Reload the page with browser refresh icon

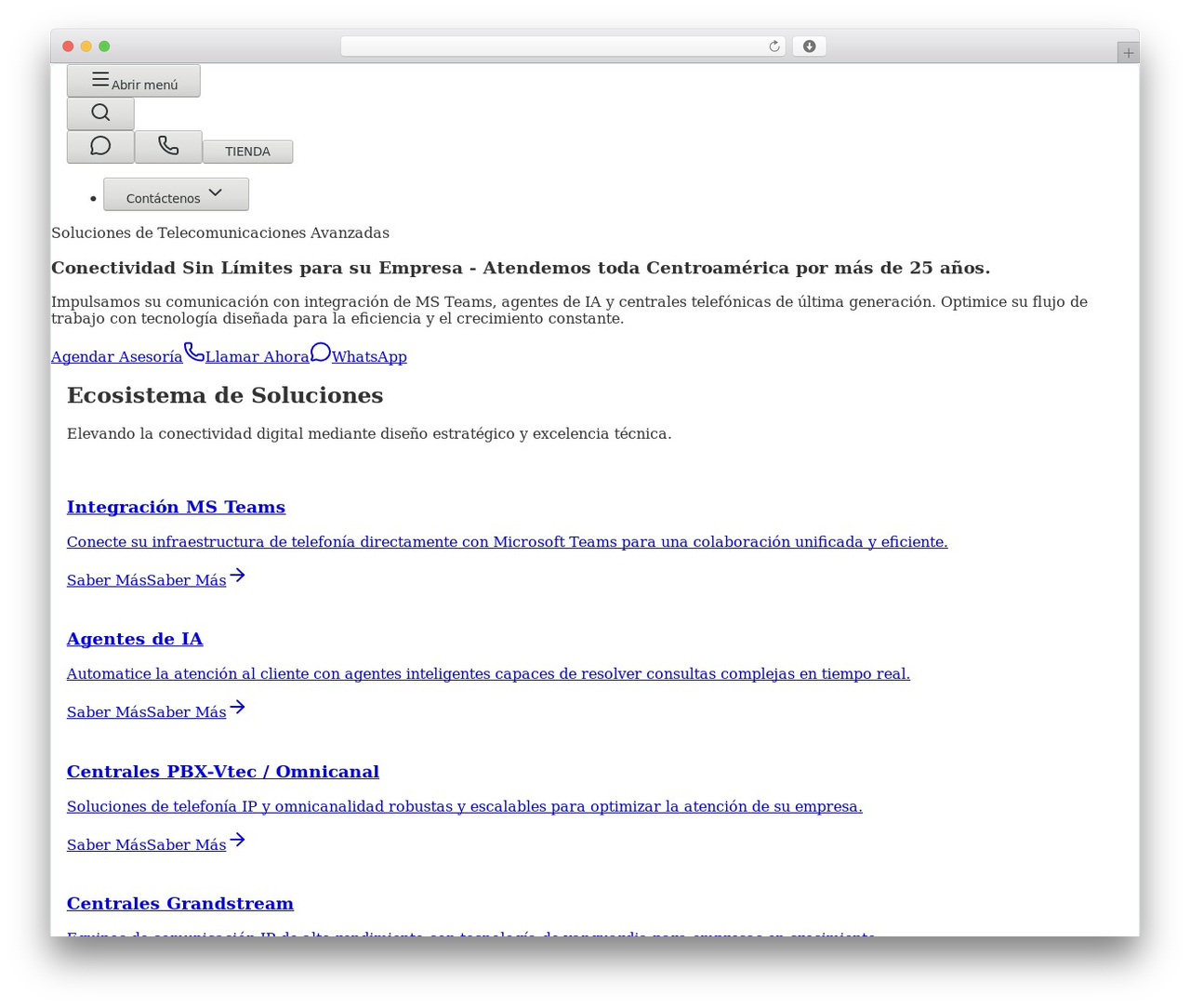[x=774, y=46]
